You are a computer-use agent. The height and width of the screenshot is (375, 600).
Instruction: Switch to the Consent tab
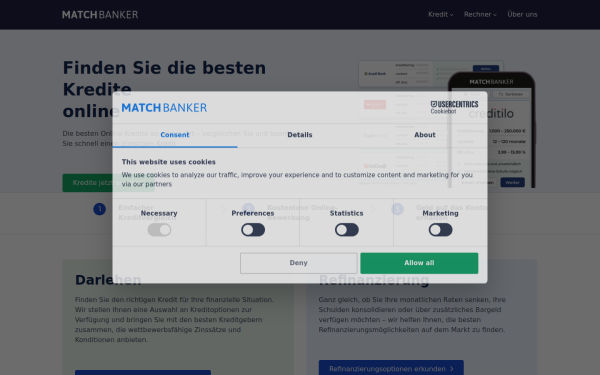tap(175, 135)
